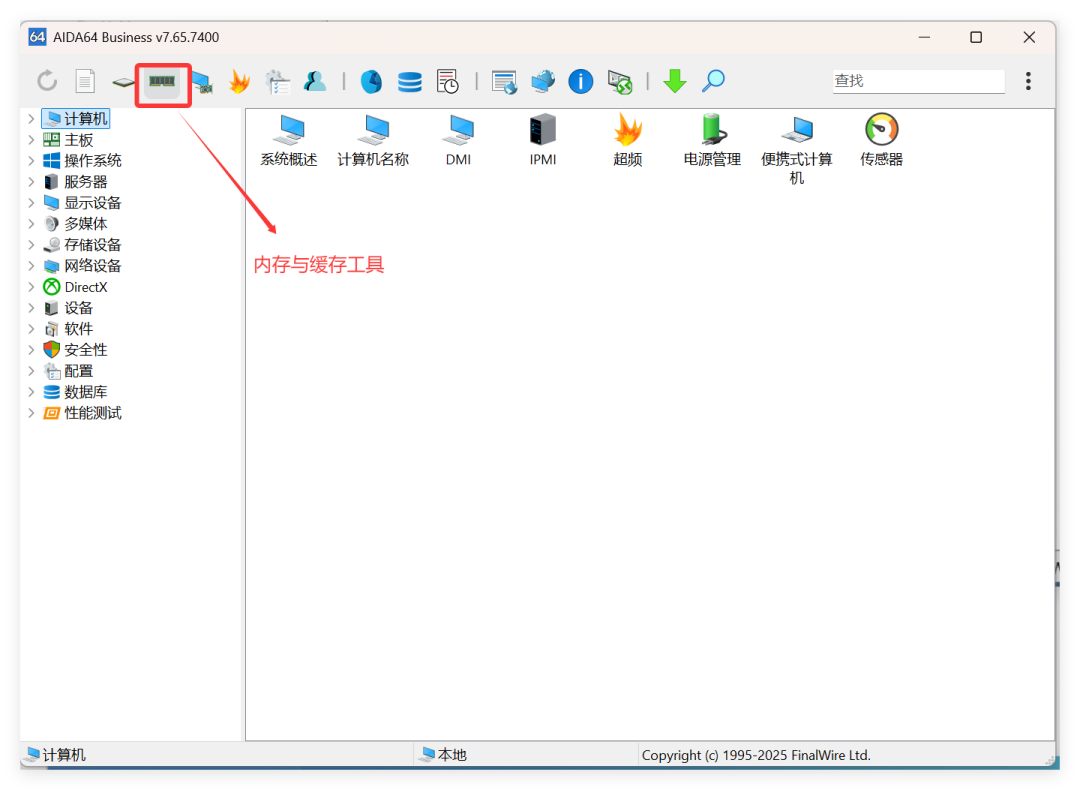Select 存储设备 in the tree

click(x=83, y=245)
